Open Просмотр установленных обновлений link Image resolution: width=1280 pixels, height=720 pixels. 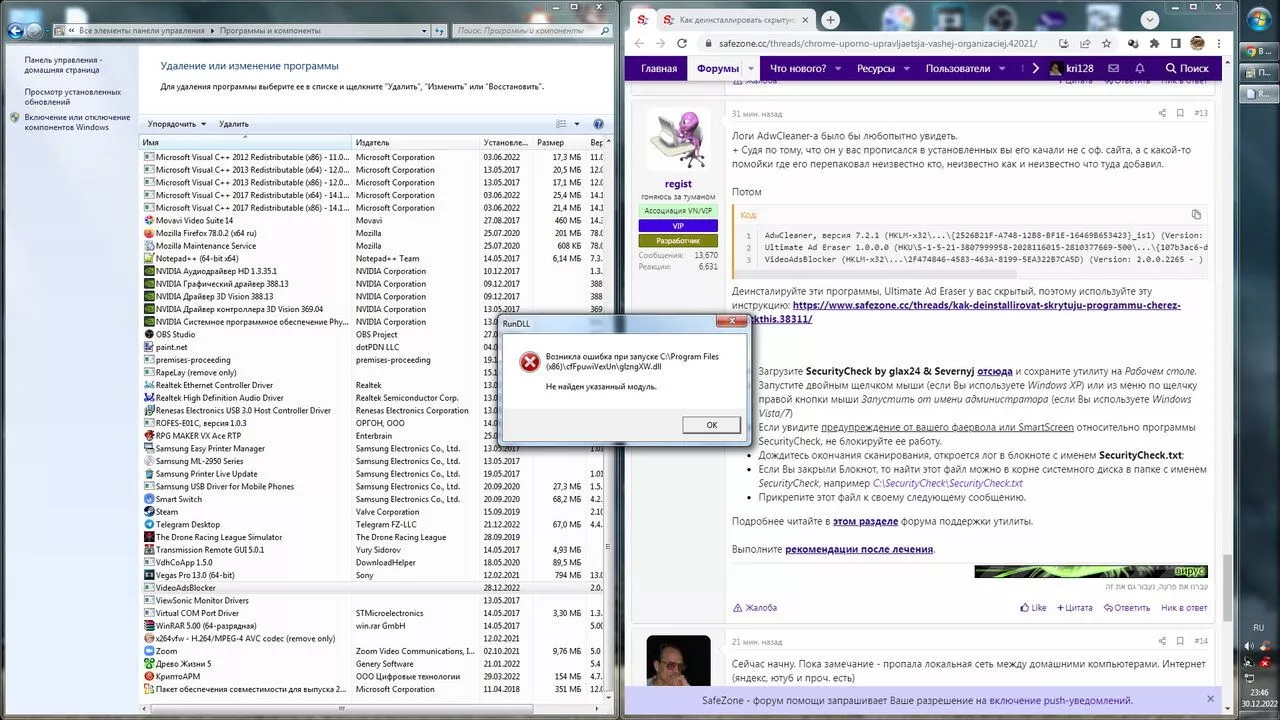(73, 97)
